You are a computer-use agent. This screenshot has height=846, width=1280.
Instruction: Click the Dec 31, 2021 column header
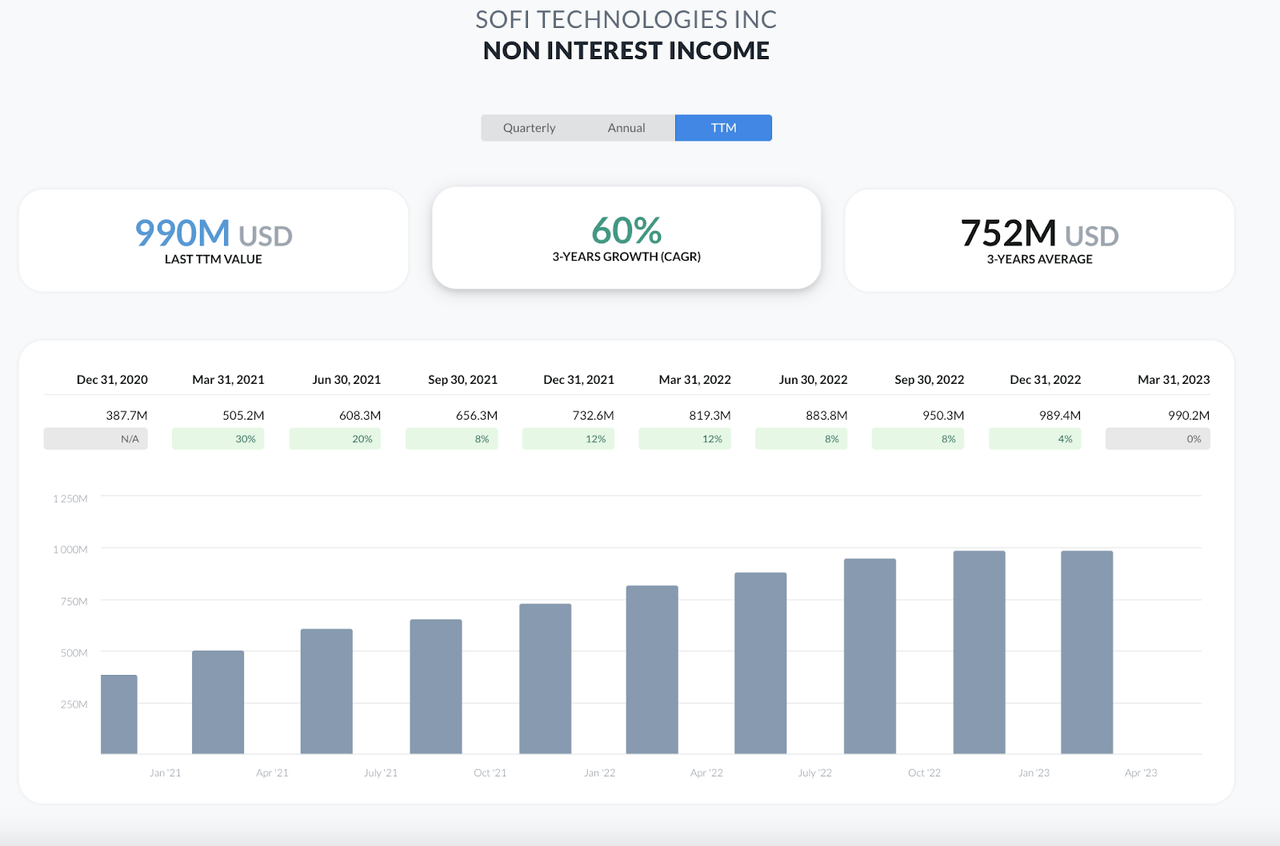579,380
